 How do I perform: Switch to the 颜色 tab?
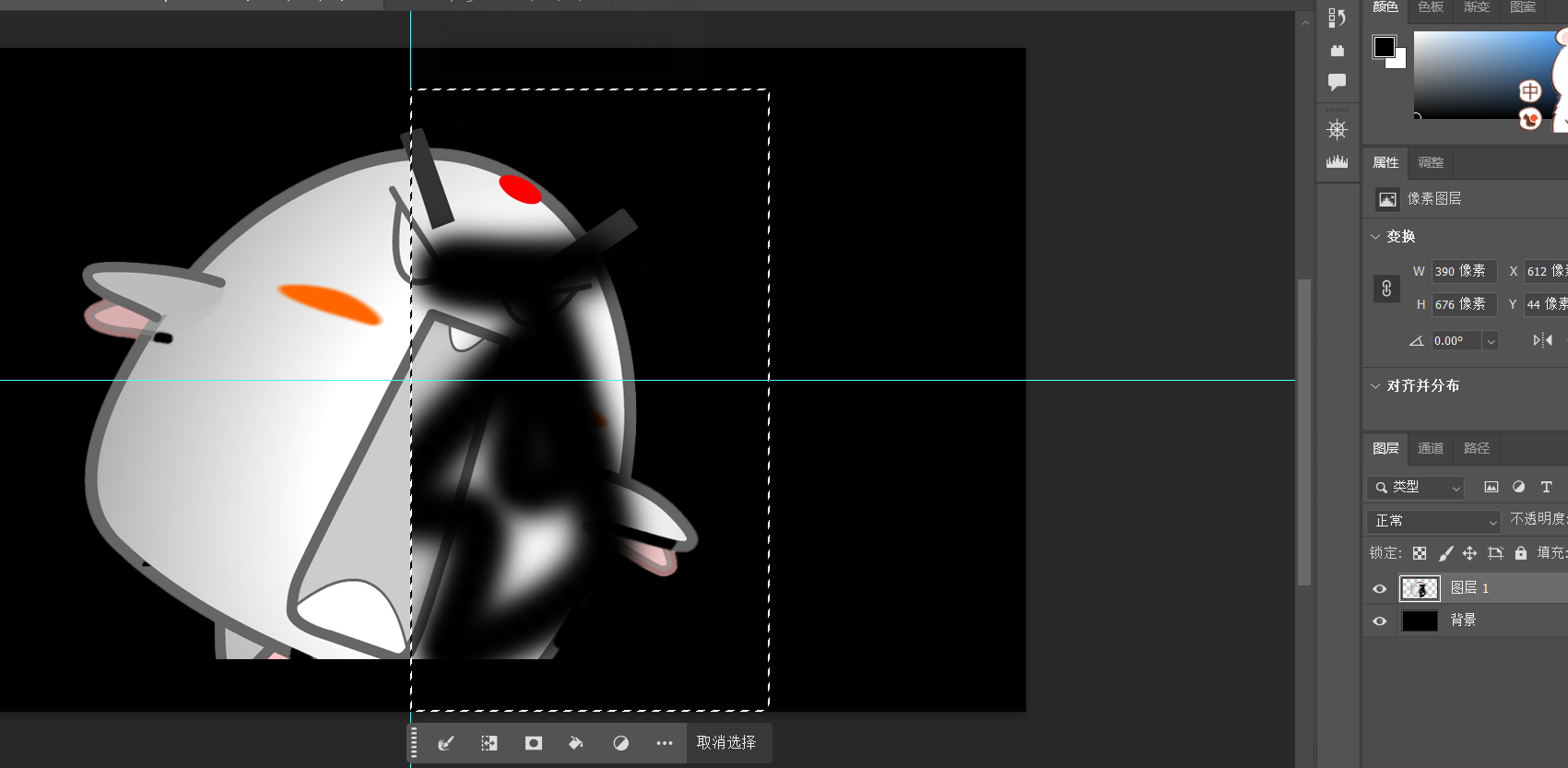pos(1385,7)
